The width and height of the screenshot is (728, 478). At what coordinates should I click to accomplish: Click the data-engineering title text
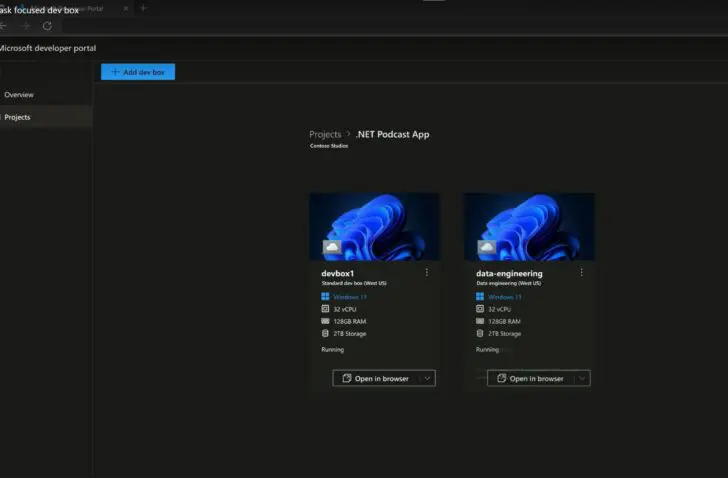click(509, 273)
